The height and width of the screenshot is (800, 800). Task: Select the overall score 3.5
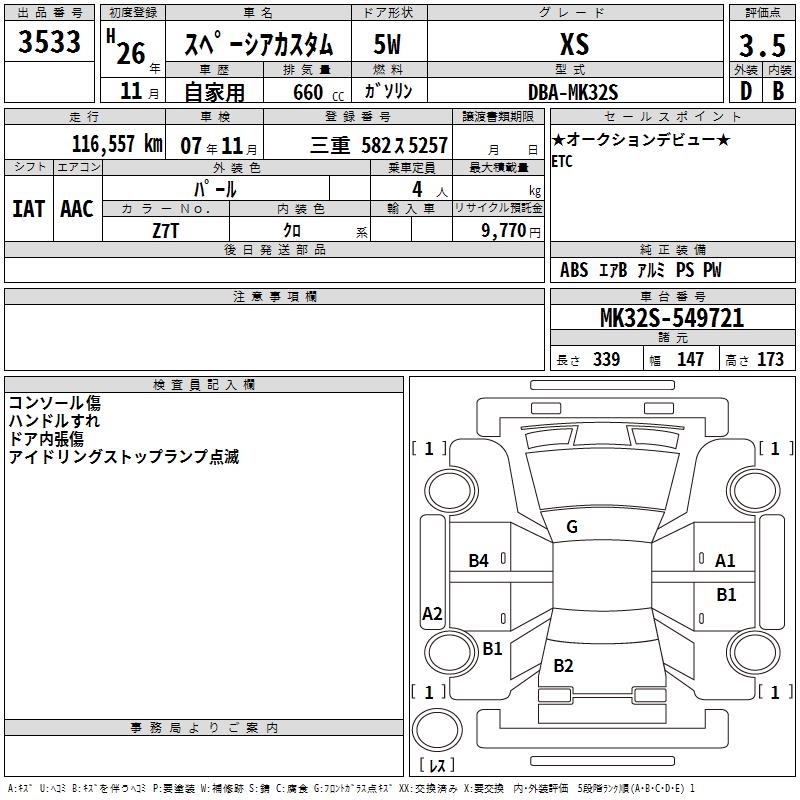pyautogui.click(x=760, y=45)
